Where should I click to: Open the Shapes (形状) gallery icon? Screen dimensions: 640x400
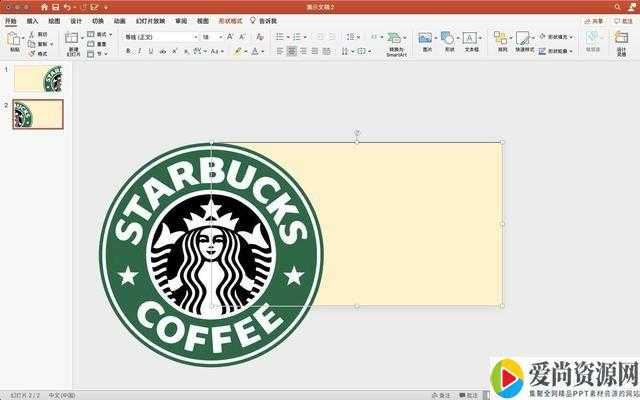pyautogui.click(x=449, y=39)
